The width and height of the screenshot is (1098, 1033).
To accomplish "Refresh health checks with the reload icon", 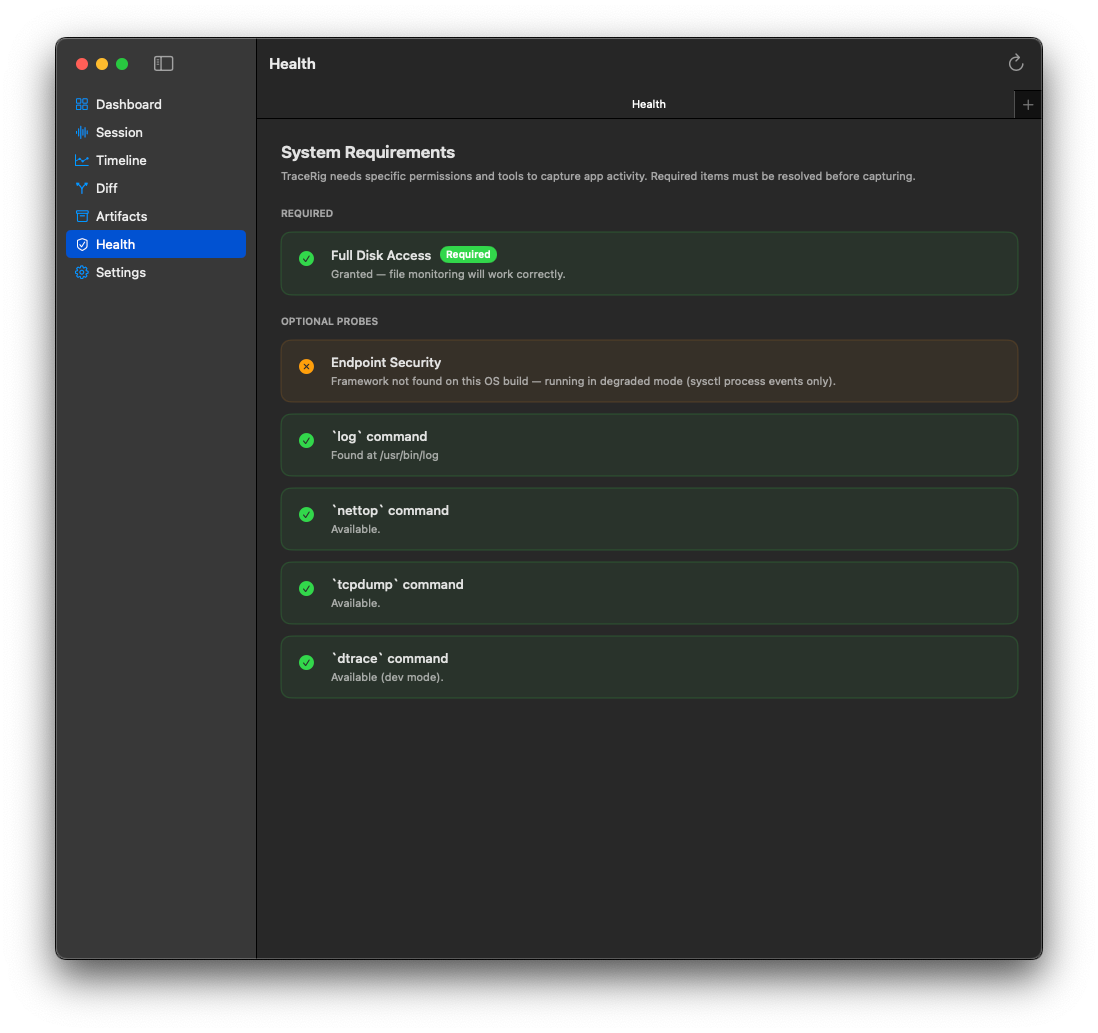I will tap(1016, 62).
